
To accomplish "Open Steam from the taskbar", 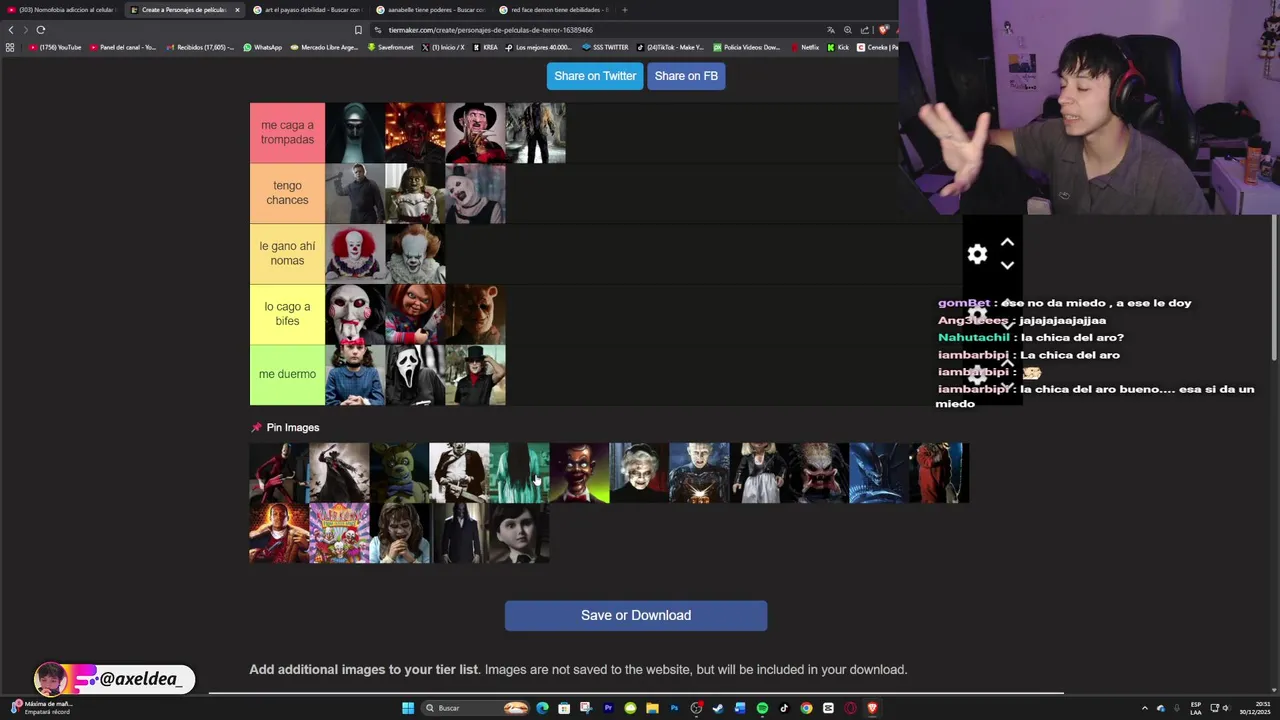I will pos(718,708).
